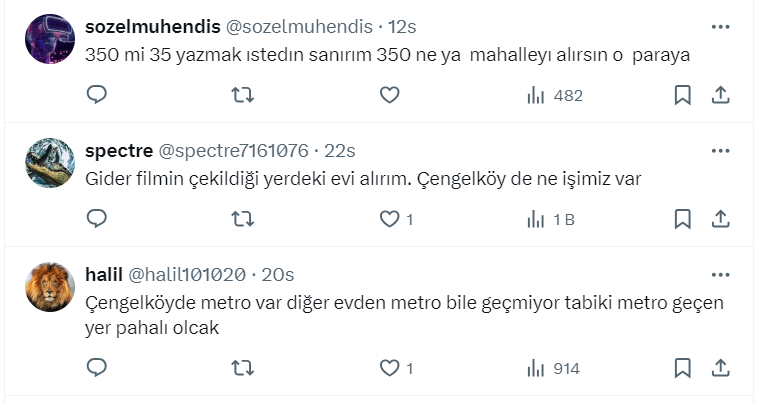
Task: Bookmark the spectre tweet
Action: point(682,219)
